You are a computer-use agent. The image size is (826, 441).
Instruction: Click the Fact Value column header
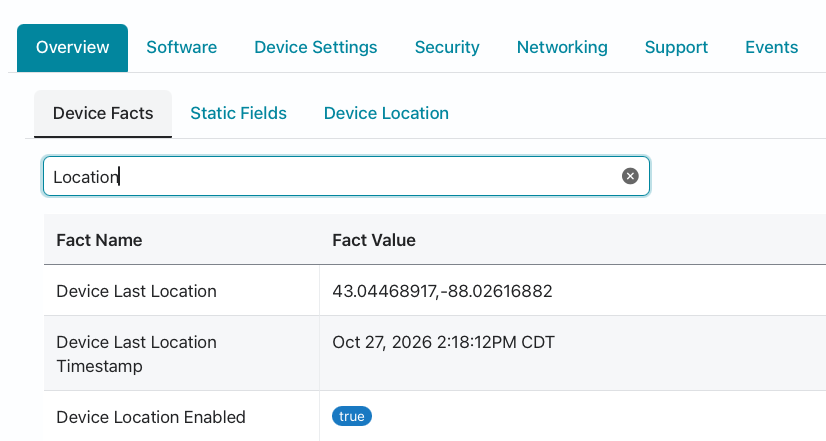click(374, 240)
